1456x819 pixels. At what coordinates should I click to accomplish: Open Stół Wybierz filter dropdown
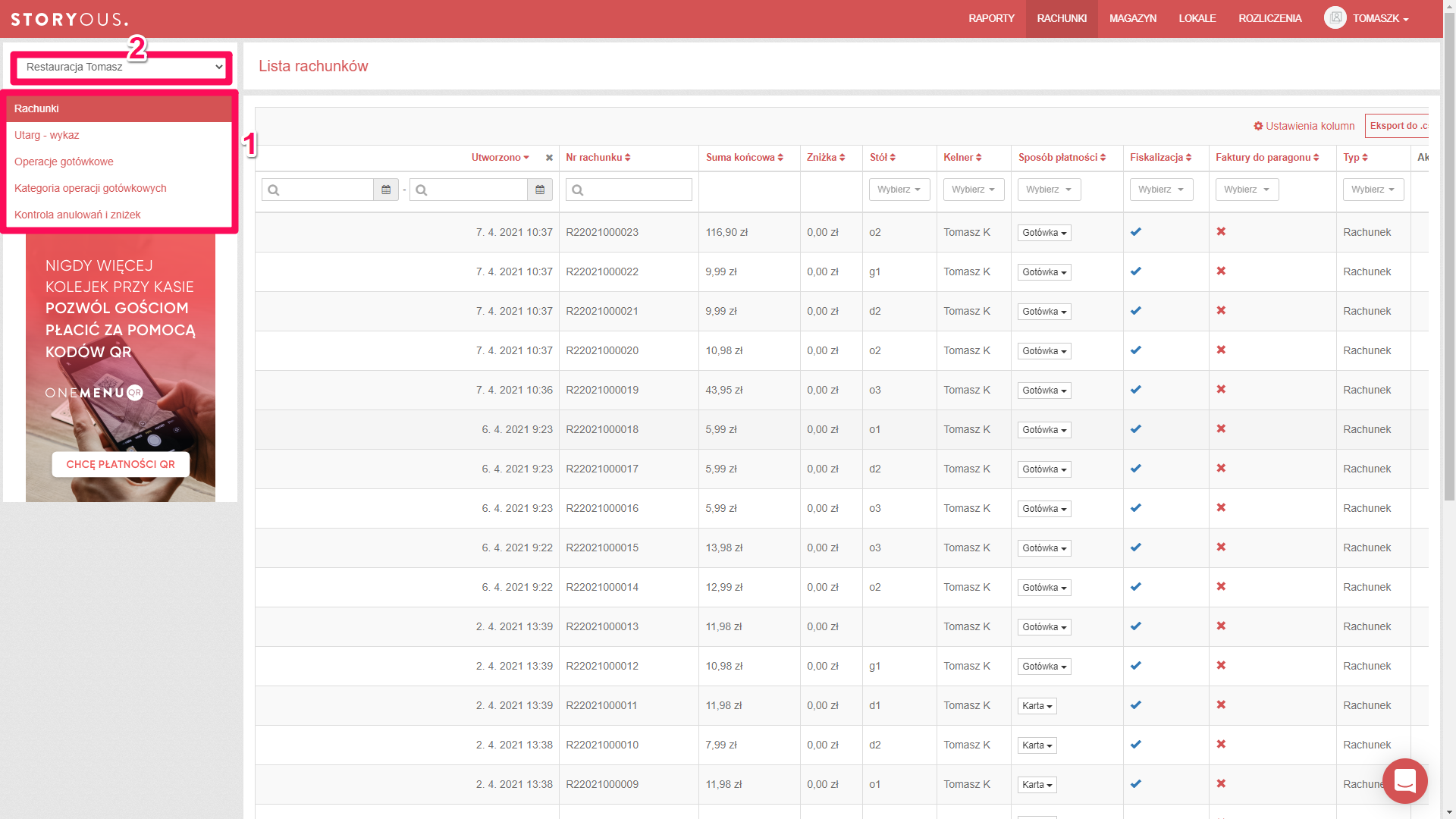tap(899, 190)
